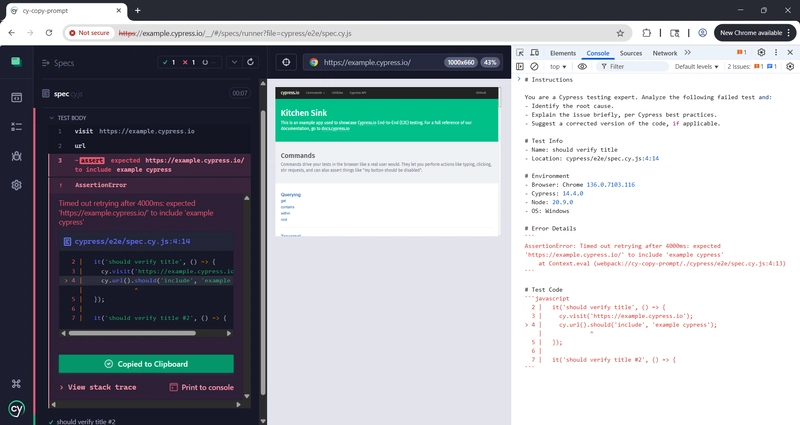The width and height of the screenshot is (800, 425).
Task: Click the console Filter input field
Action: [635, 67]
